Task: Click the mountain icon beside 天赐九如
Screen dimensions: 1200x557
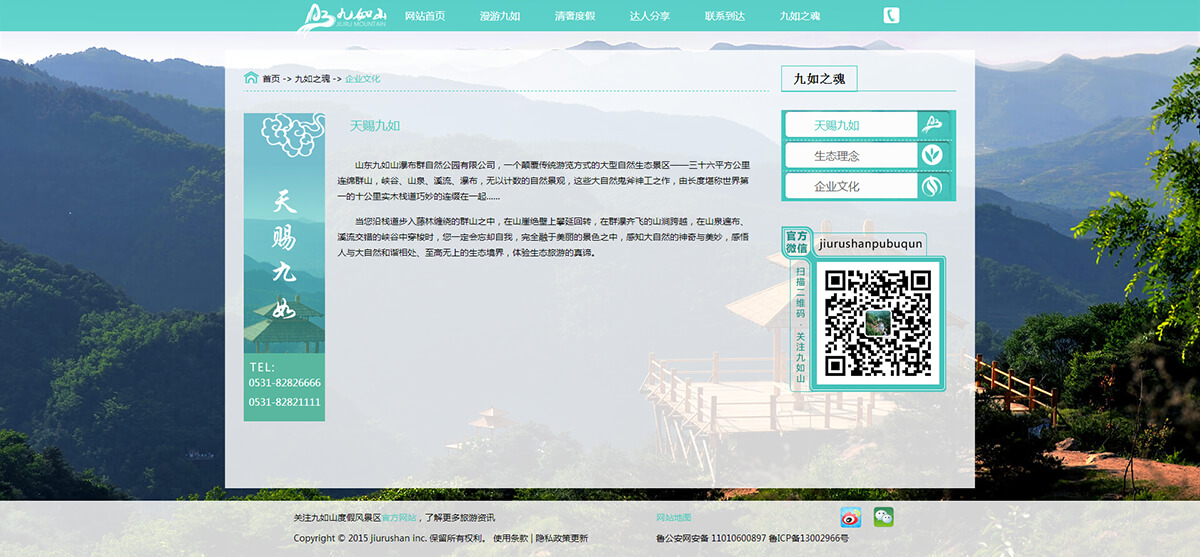Action: [x=932, y=125]
